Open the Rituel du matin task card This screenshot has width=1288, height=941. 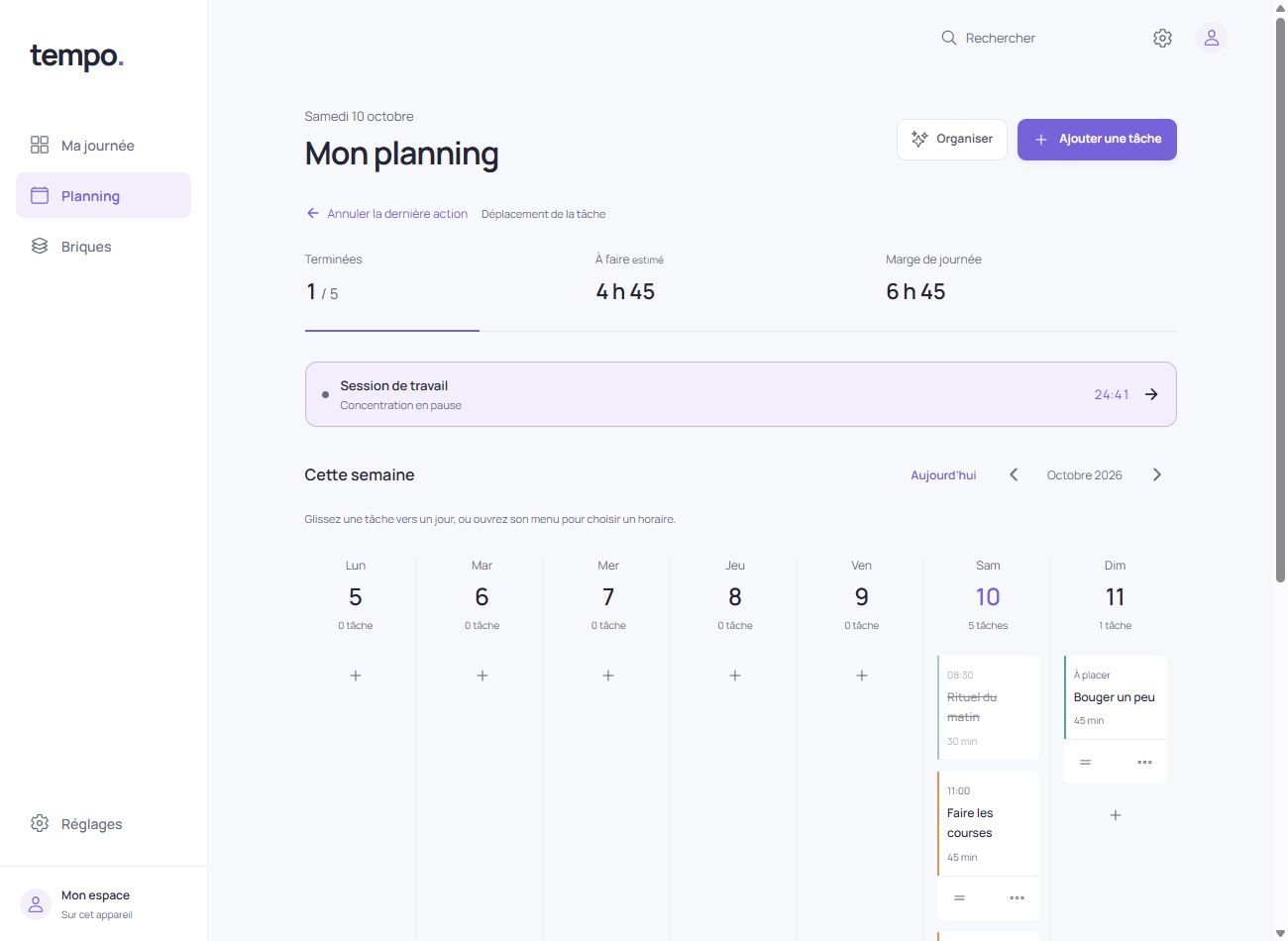[x=988, y=708]
